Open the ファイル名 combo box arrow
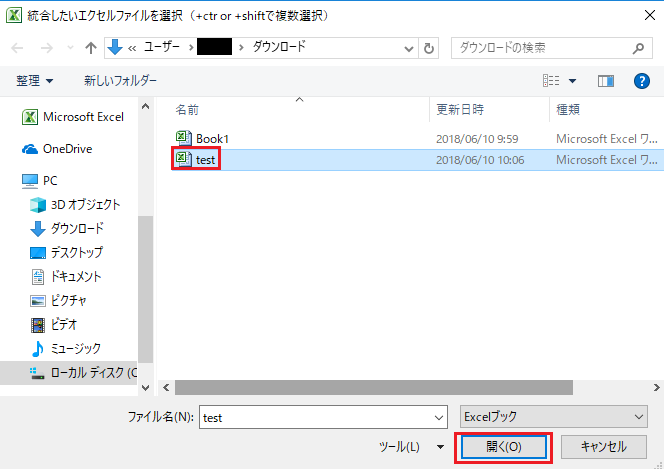This screenshot has width=664, height=469. tap(439, 418)
